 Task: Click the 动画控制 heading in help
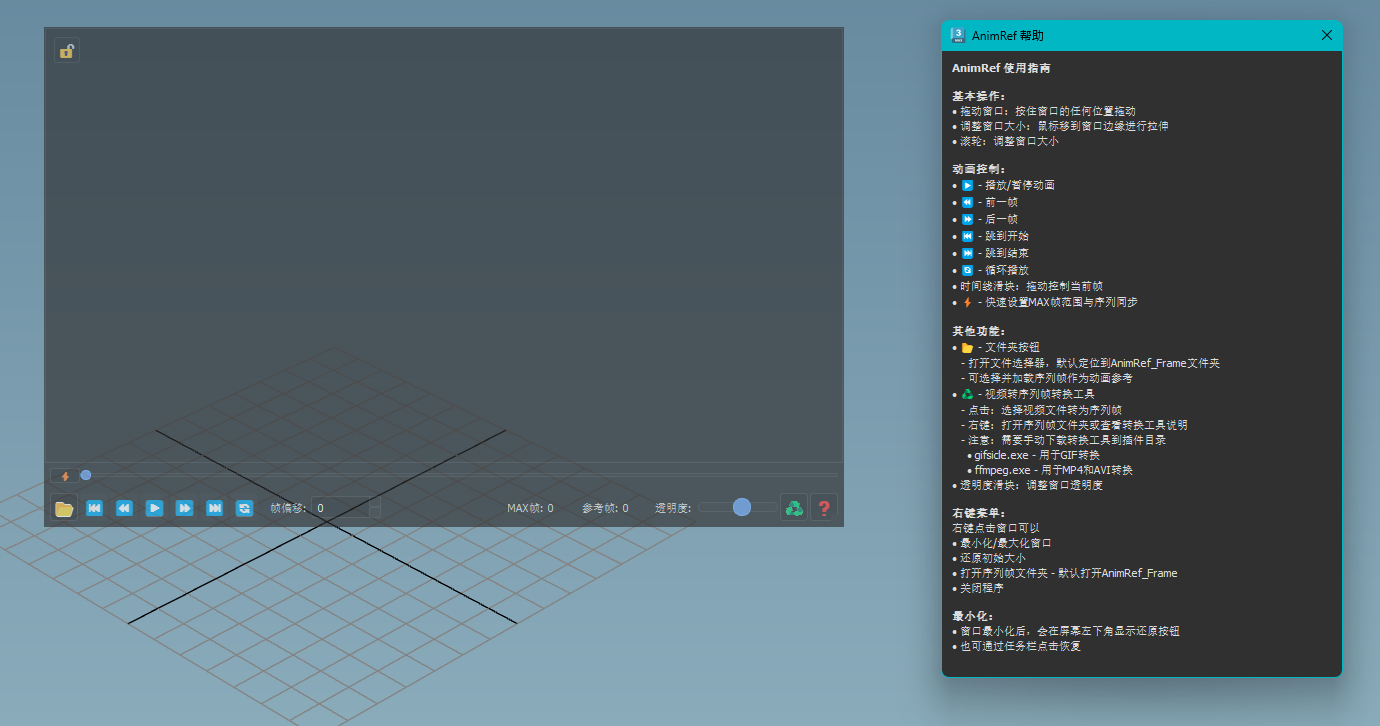979,169
